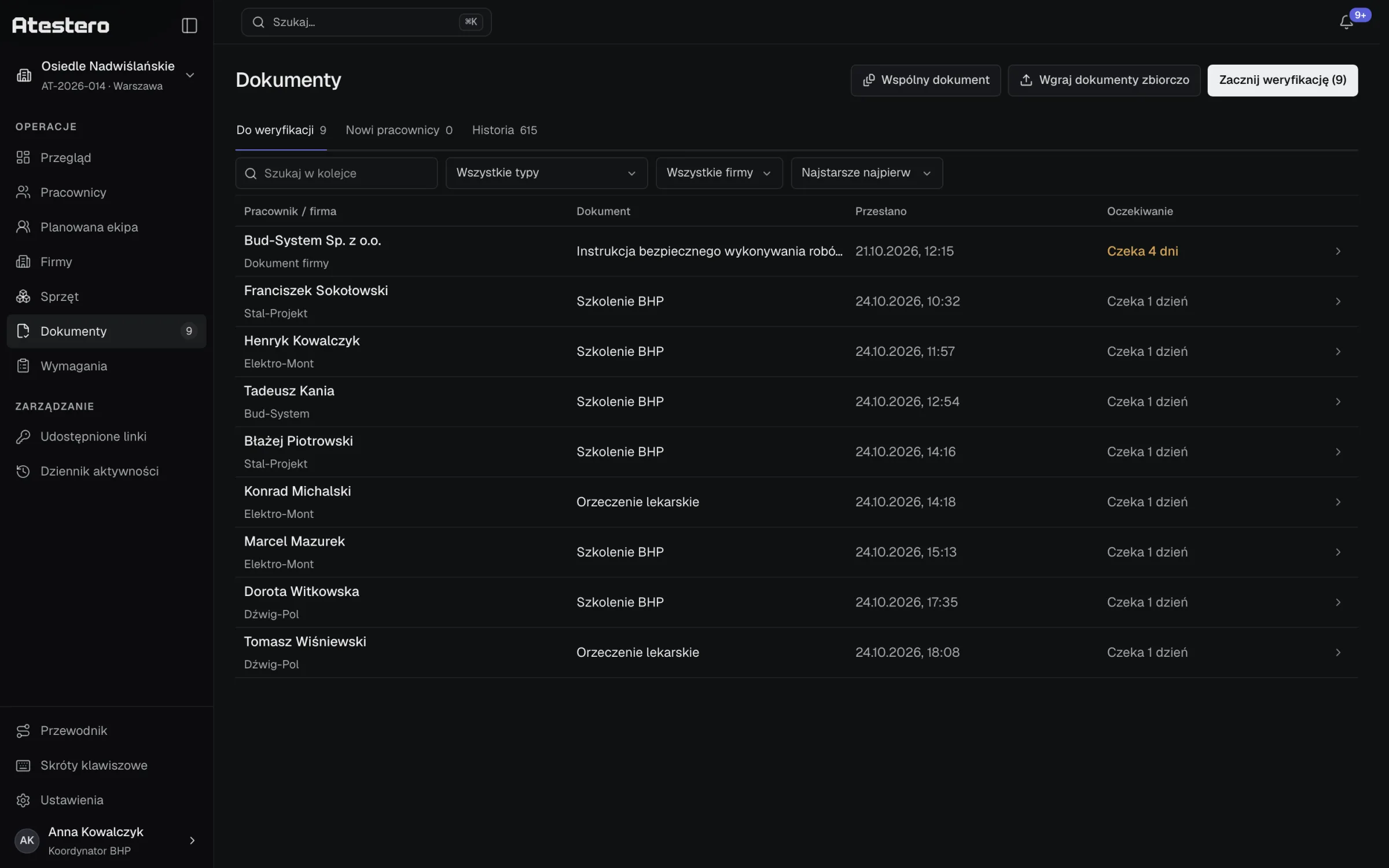
Task: Open Wymagania in the sidebar
Action: (x=106, y=366)
